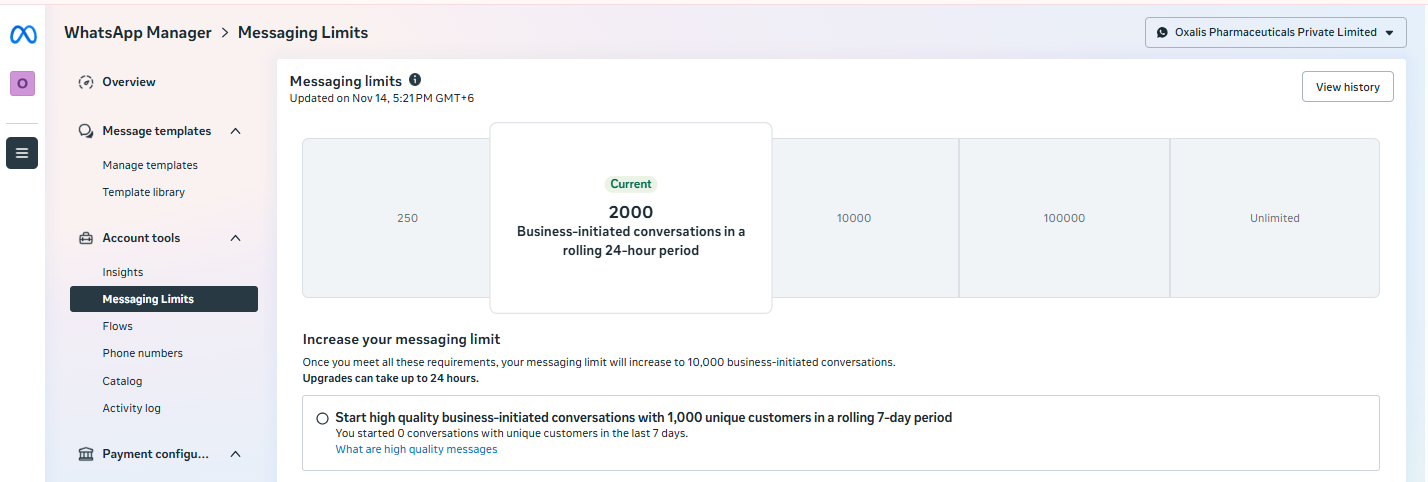This screenshot has height=482, width=1428.
Task: Select Messaging Limits in sidebar
Action: (x=164, y=299)
